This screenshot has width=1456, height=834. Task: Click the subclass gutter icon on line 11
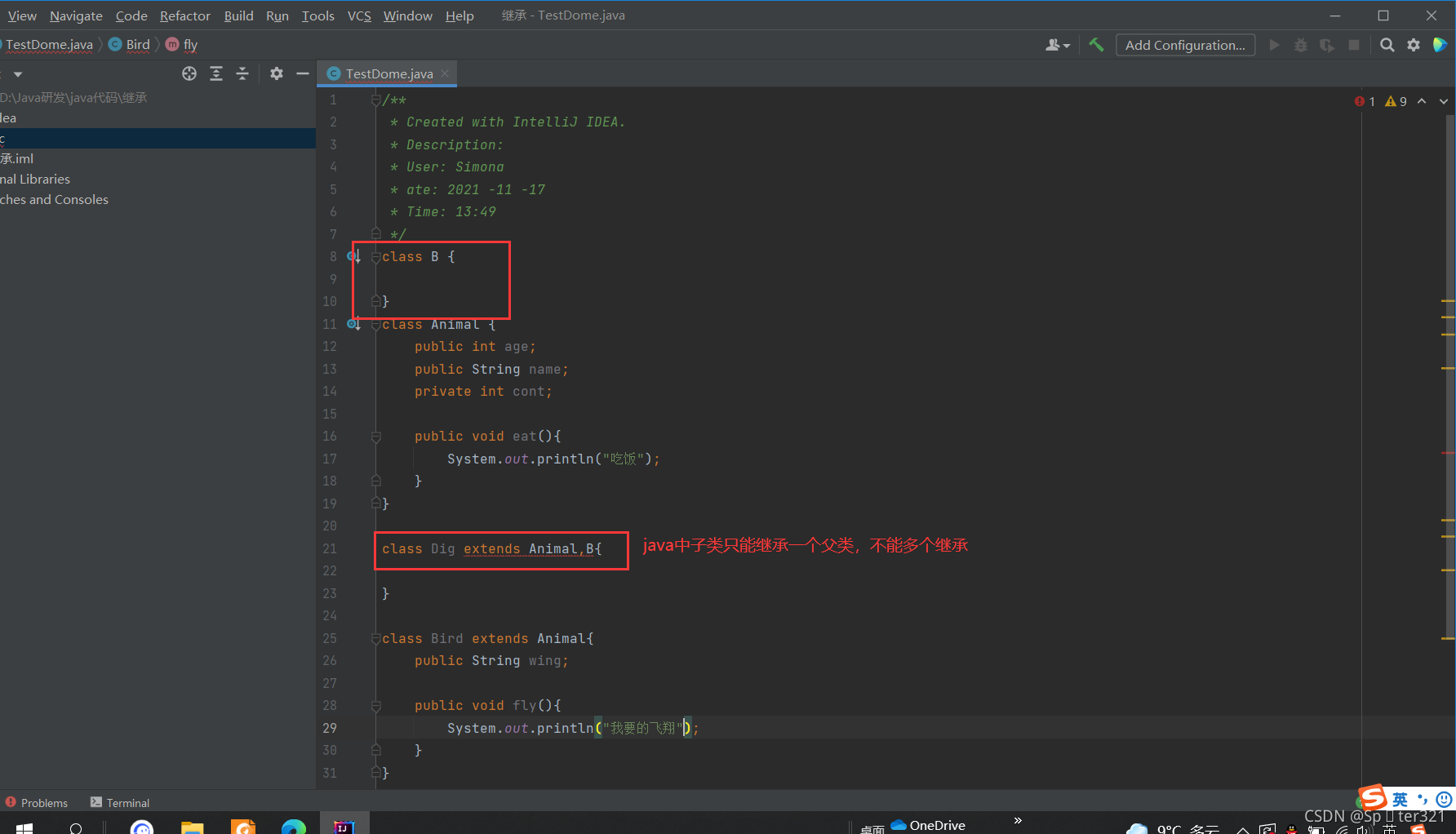[353, 324]
